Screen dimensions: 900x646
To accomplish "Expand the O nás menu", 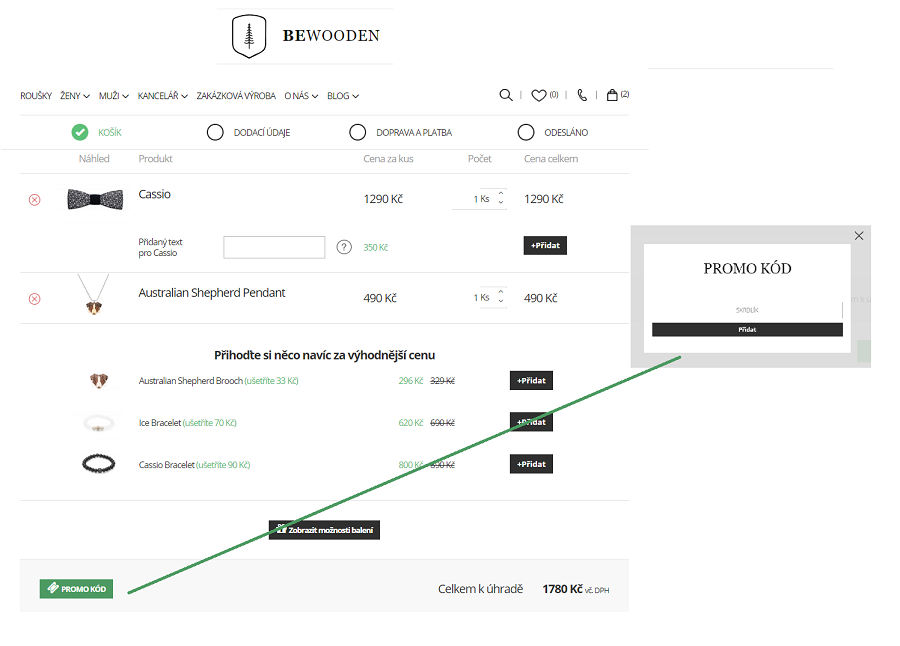I will click(x=301, y=96).
